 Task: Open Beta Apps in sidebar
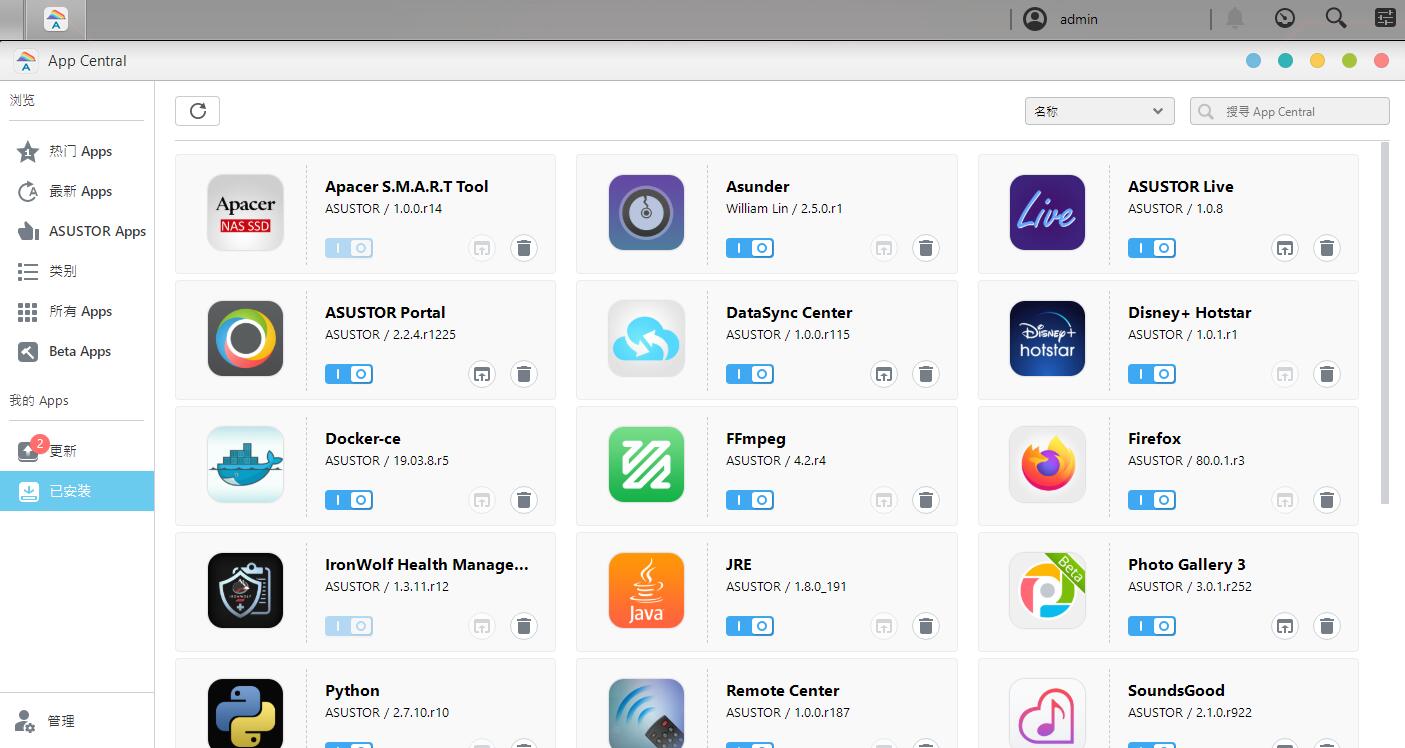click(77, 351)
